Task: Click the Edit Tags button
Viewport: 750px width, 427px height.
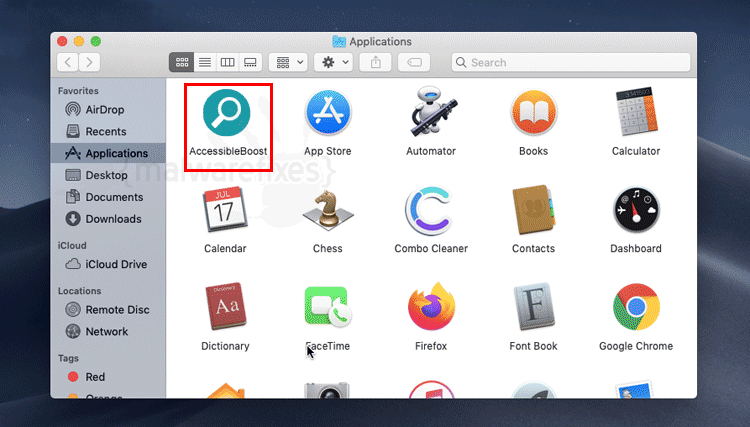Action: [x=414, y=62]
